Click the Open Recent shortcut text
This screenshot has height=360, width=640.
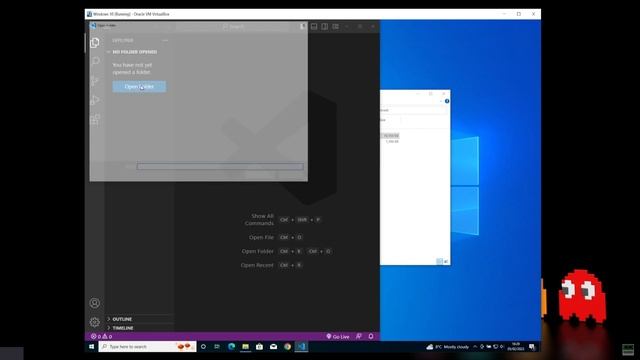pos(257,265)
